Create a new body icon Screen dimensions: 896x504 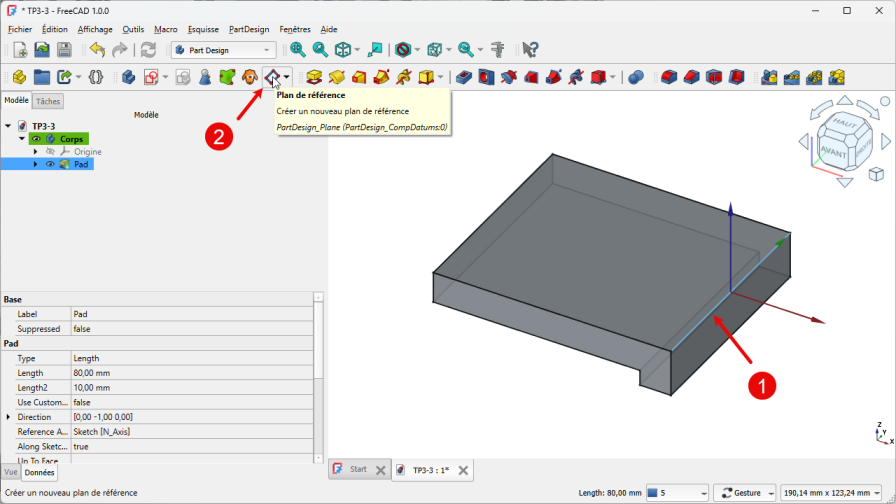click(x=129, y=77)
